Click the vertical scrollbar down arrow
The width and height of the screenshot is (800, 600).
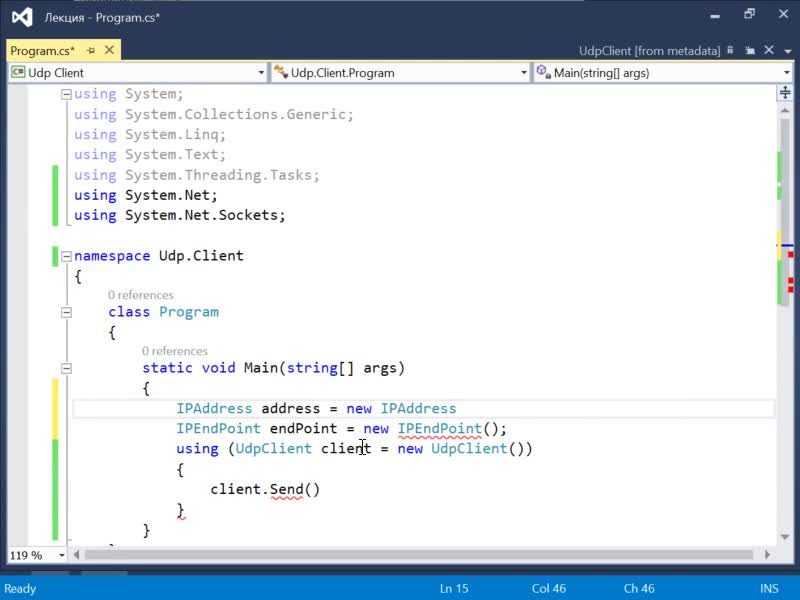[785, 536]
